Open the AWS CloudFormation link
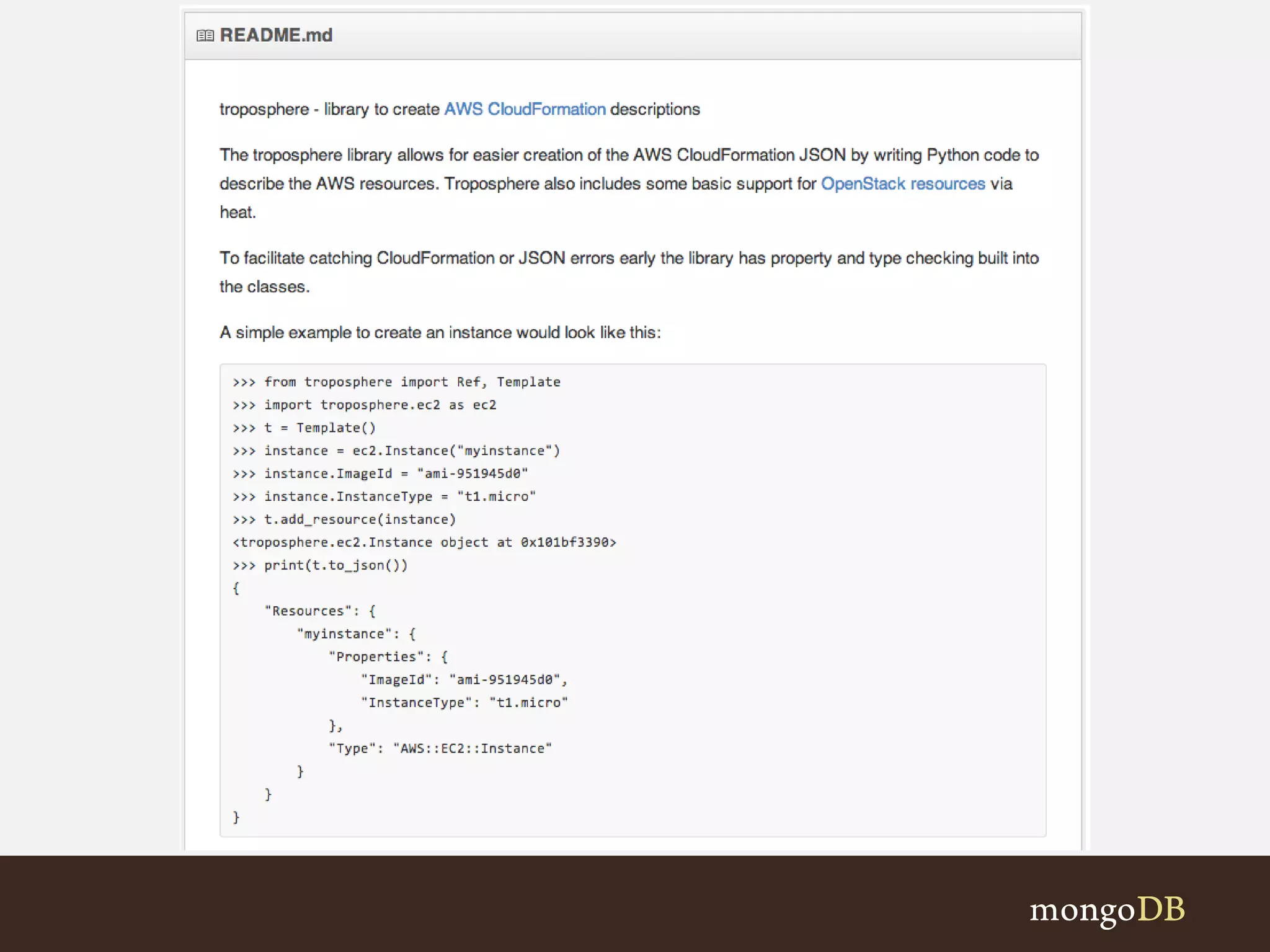 pos(525,109)
